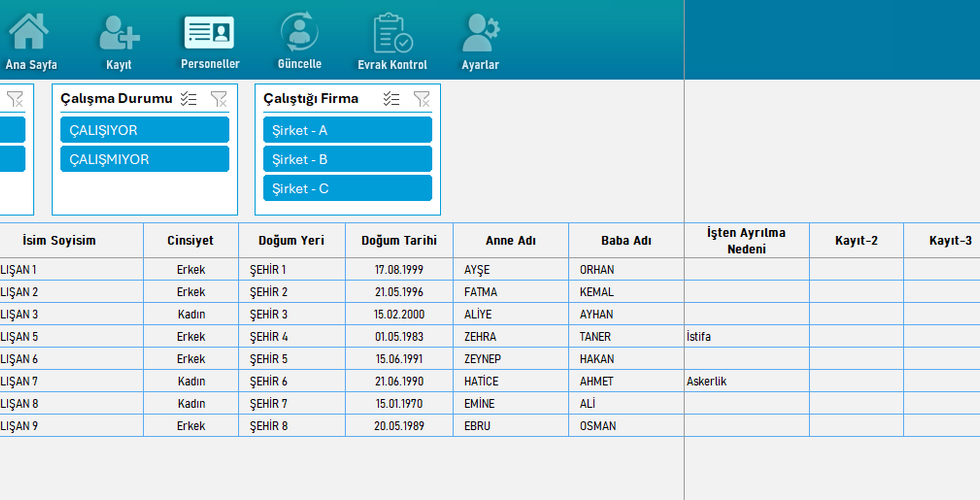Filter by ÇALIŞIYOR status
980x500 pixels.
click(x=145, y=130)
